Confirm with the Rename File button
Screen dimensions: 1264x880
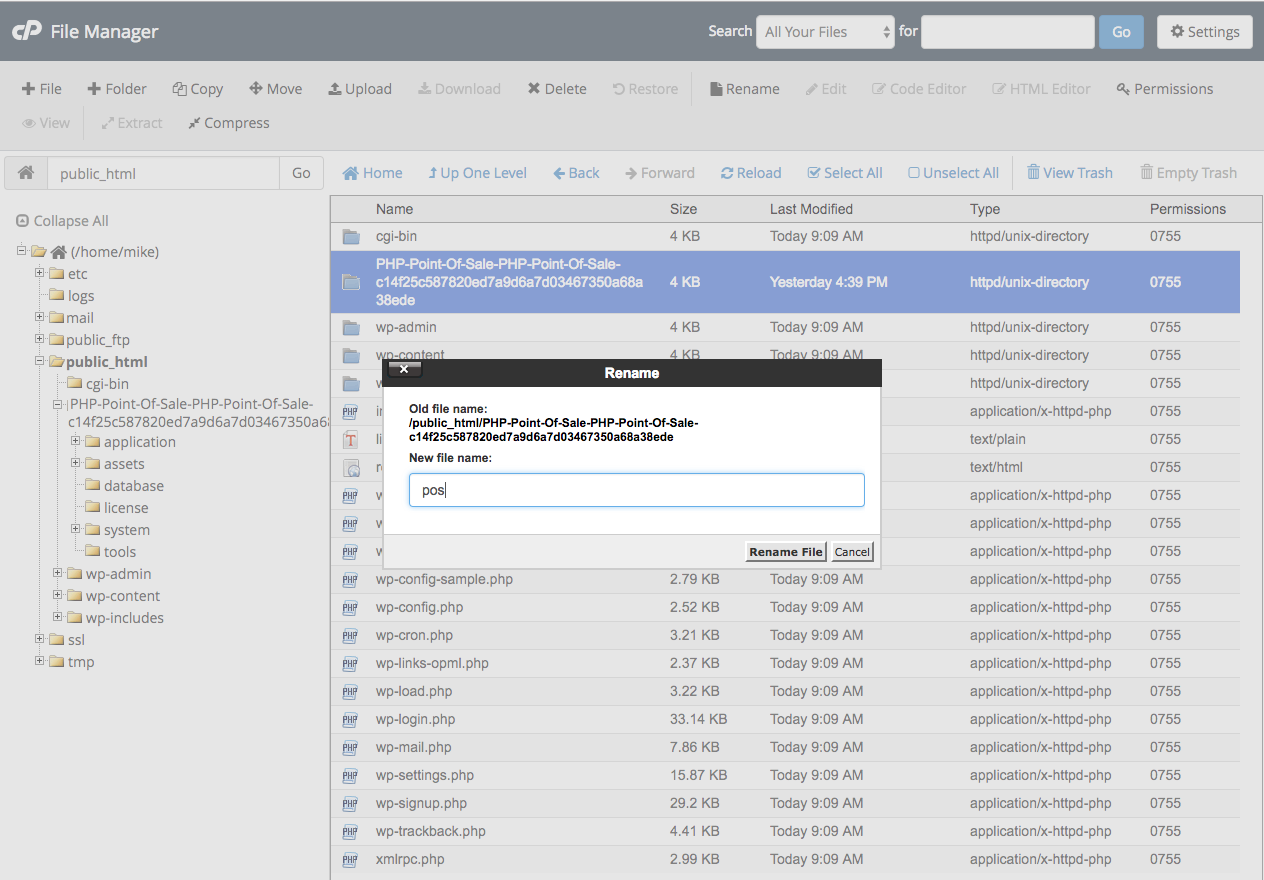[786, 552]
